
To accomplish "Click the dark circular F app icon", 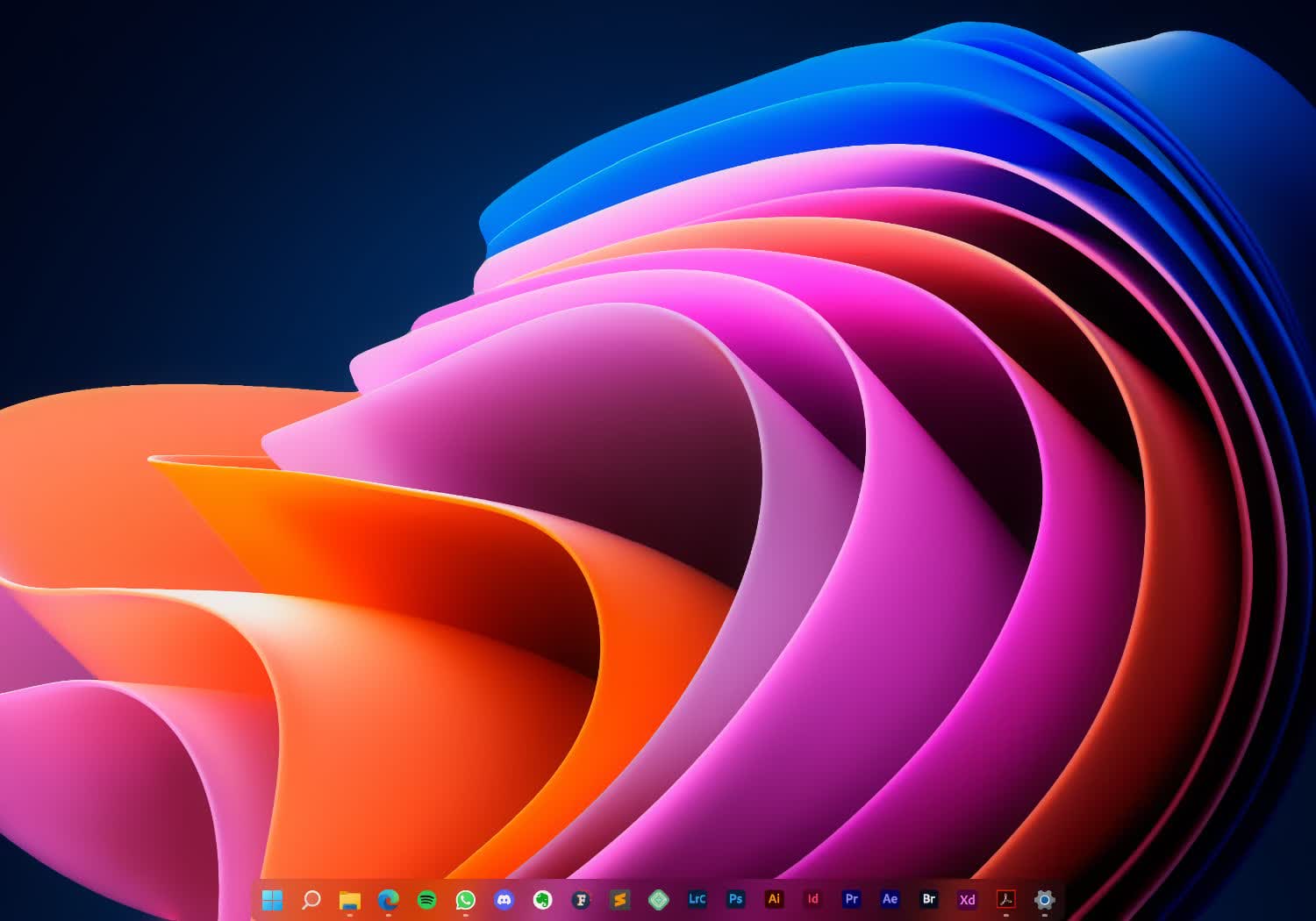I will pyautogui.click(x=582, y=899).
